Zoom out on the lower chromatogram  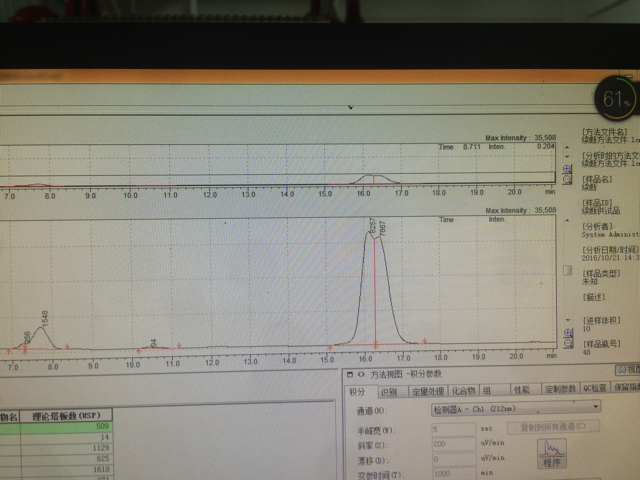[x=568, y=344]
